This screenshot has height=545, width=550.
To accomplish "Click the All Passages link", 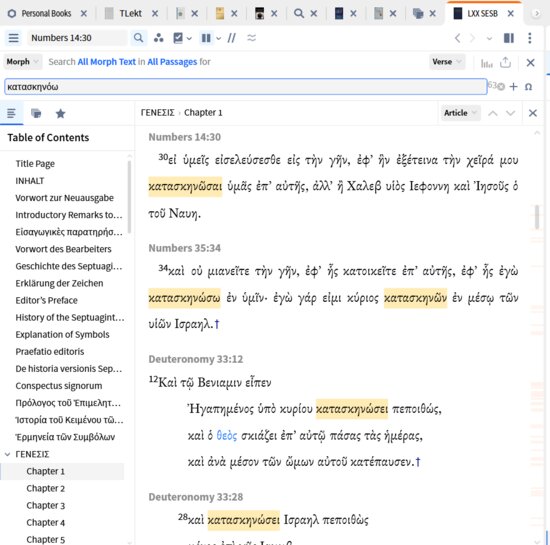I will click(x=172, y=62).
